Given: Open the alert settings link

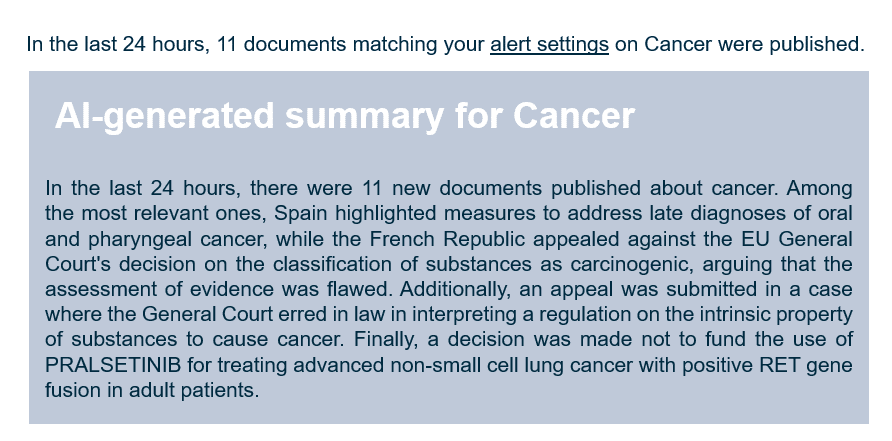Looking at the screenshot, I should coord(549,44).
